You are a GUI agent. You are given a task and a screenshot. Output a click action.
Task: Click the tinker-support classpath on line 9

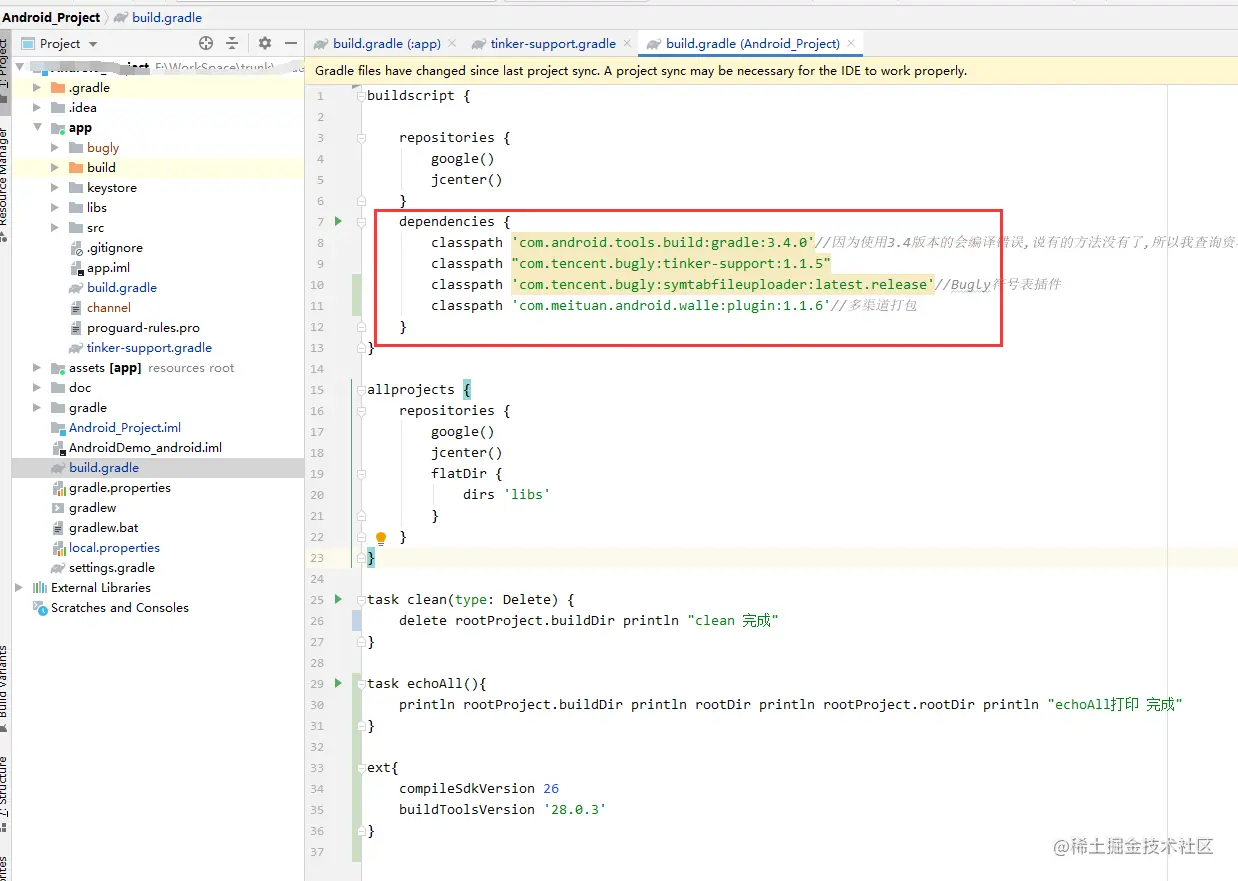(x=671, y=264)
